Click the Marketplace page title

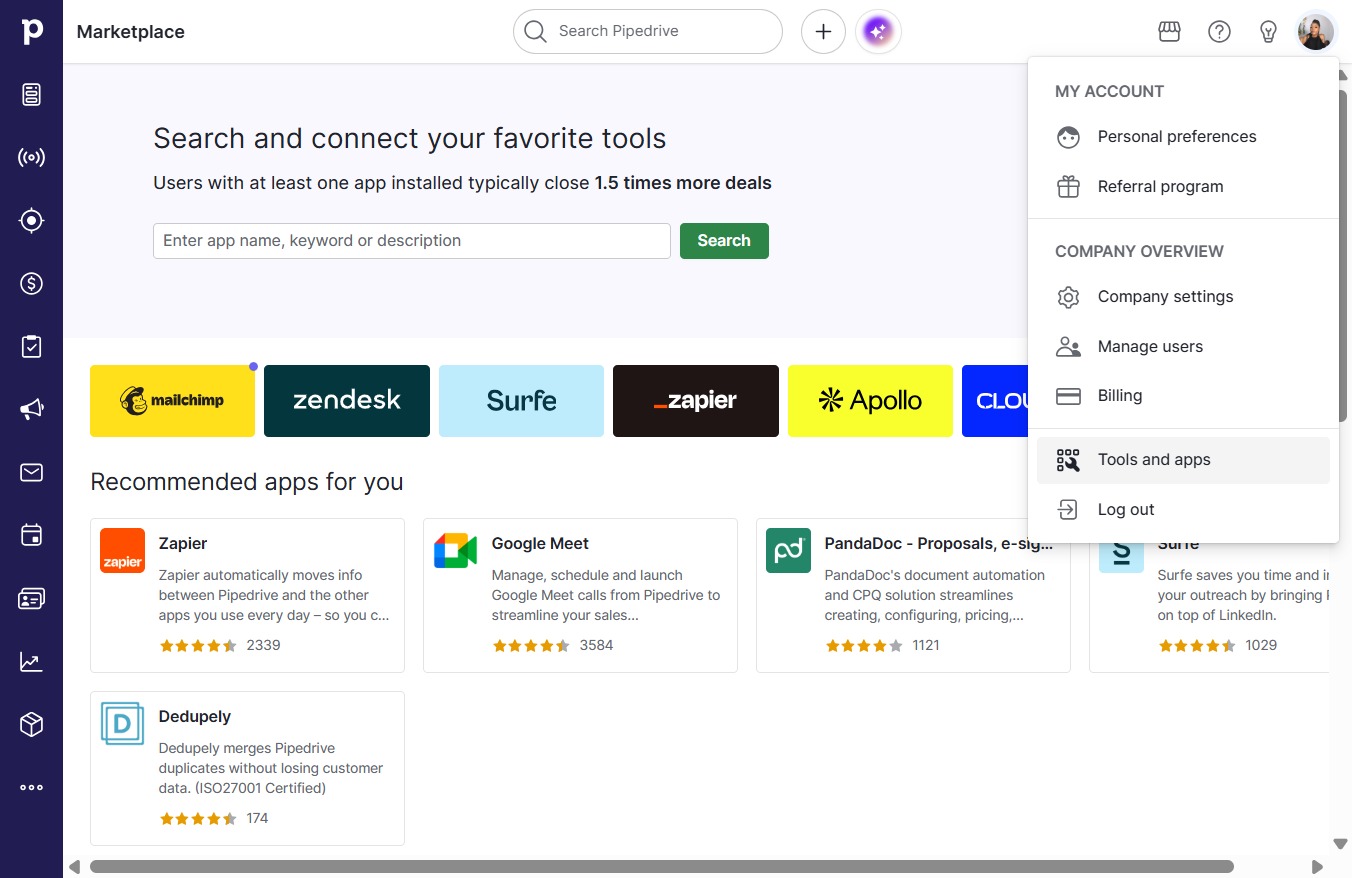131,32
